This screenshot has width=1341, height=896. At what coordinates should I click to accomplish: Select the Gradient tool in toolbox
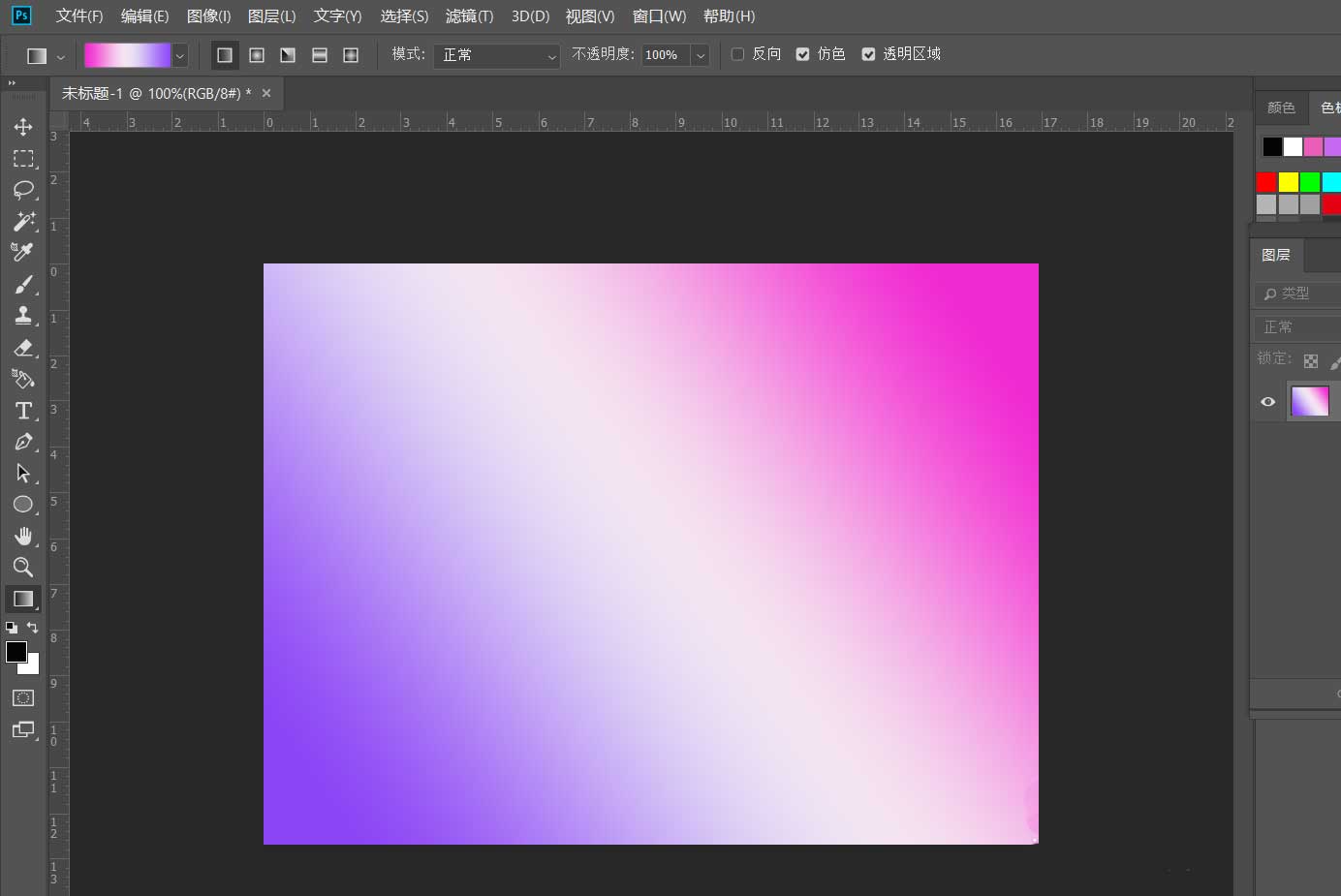[23, 599]
